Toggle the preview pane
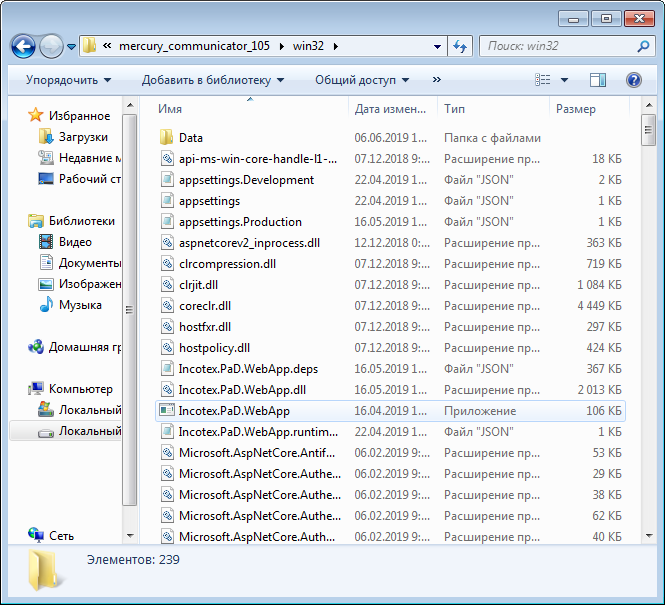This screenshot has width=665, height=605. point(598,80)
